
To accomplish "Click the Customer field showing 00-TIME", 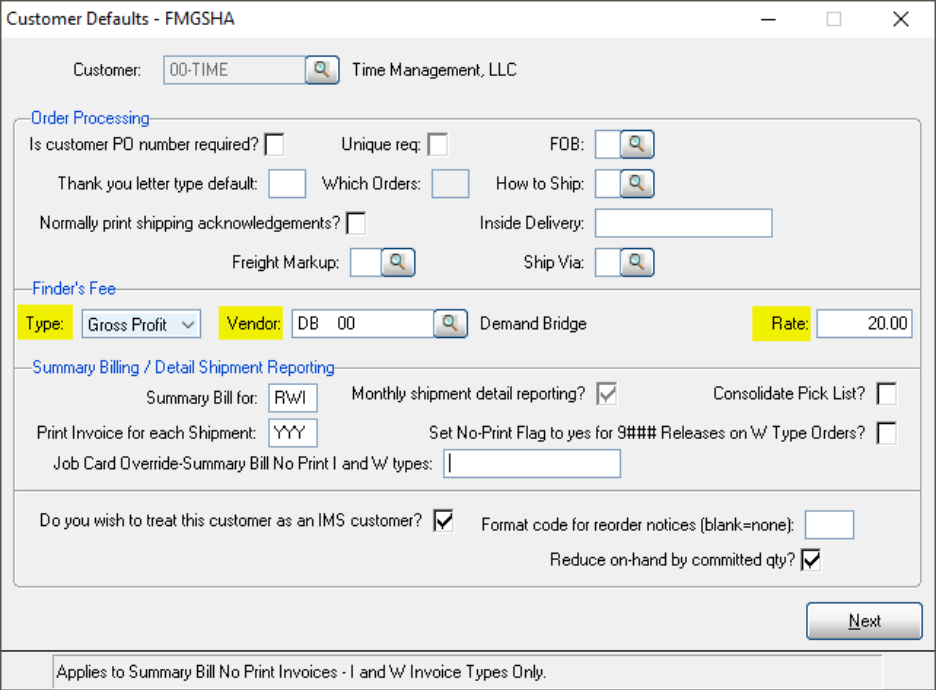I will click(x=235, y=70).
